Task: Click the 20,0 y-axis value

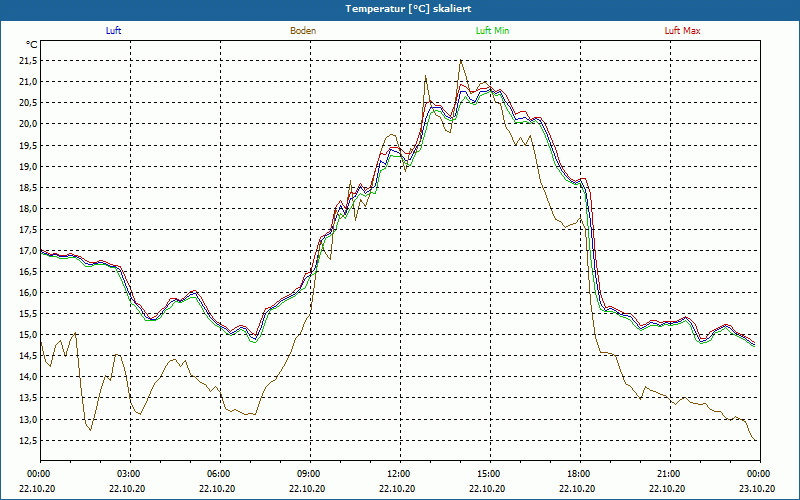Action: [28, 124]
